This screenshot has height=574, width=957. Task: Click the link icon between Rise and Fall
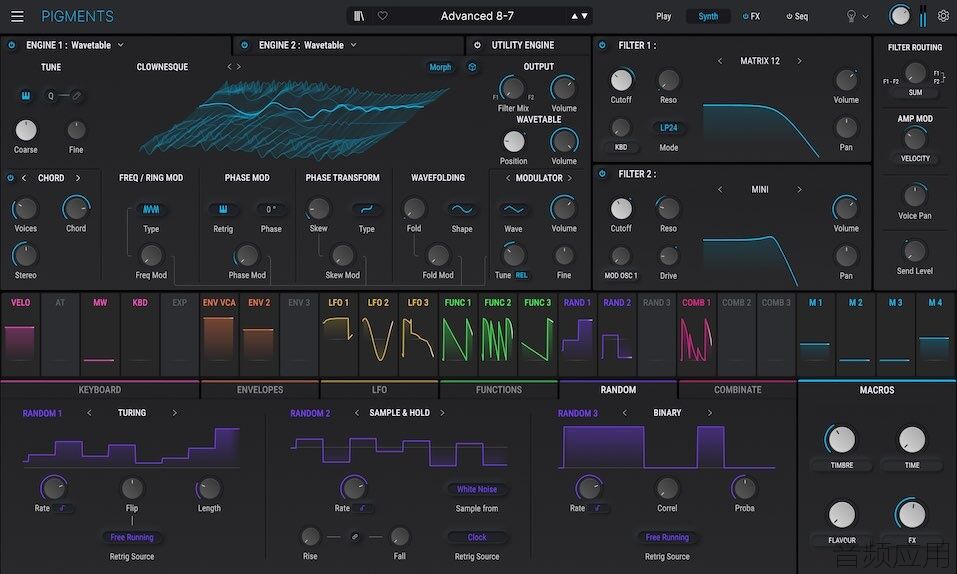[x=355, y=537]
